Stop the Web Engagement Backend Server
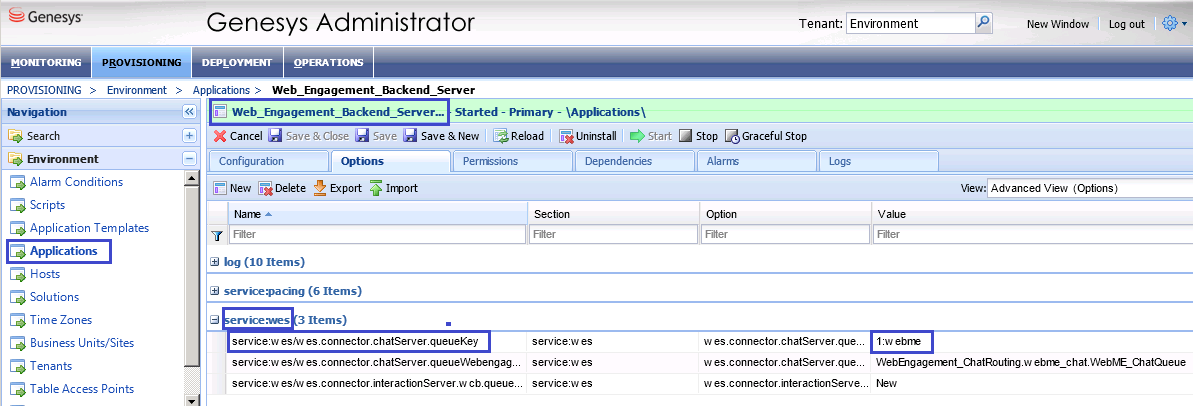This screenshot has width=1193, height=406. [698, 136]
